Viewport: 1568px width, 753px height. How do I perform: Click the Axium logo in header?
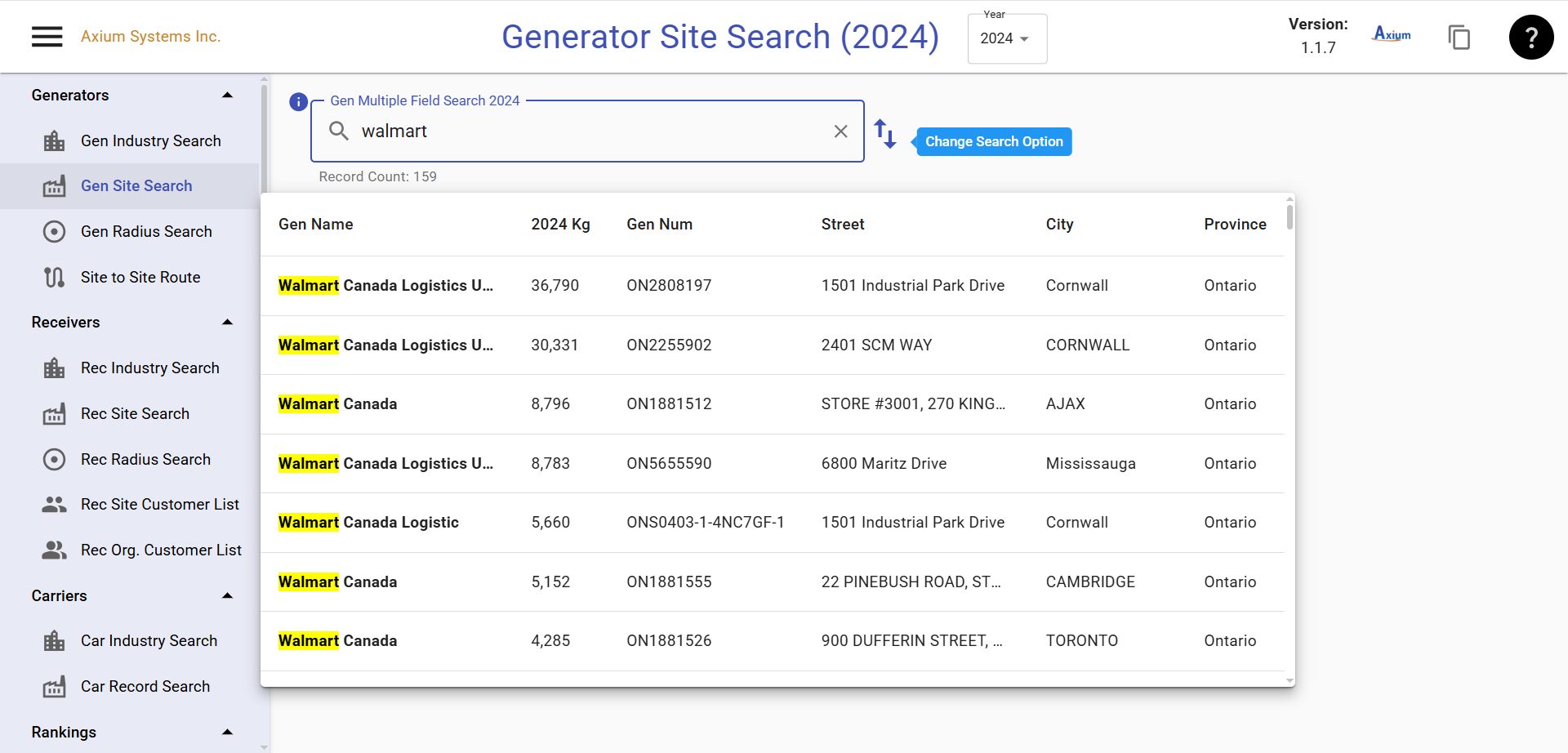coord(1392,34)
